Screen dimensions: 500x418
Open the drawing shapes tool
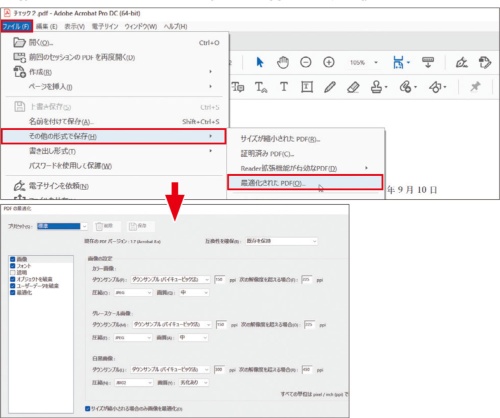click(435, 87)
